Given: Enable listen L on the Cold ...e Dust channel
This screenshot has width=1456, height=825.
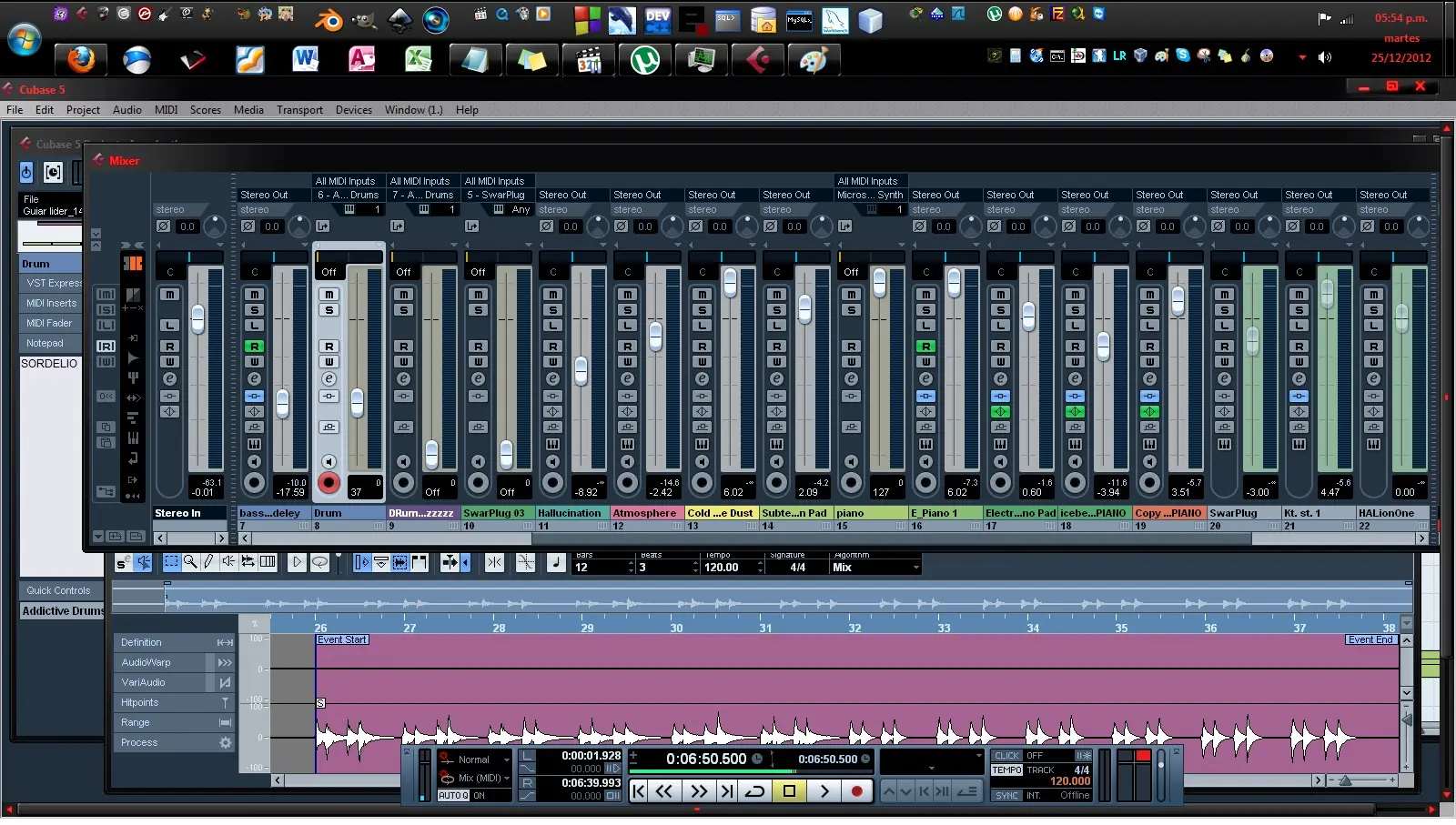Looking at the screenshot, I should coord(702,326).
